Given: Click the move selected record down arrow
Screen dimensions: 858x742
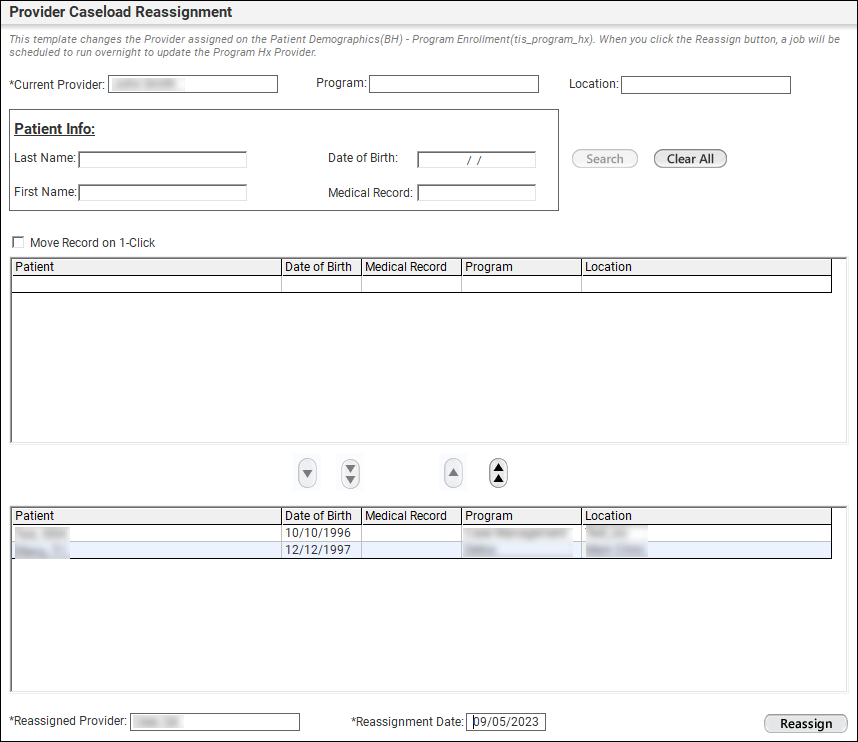Looking at the screenshot, I should pos(308,473).
